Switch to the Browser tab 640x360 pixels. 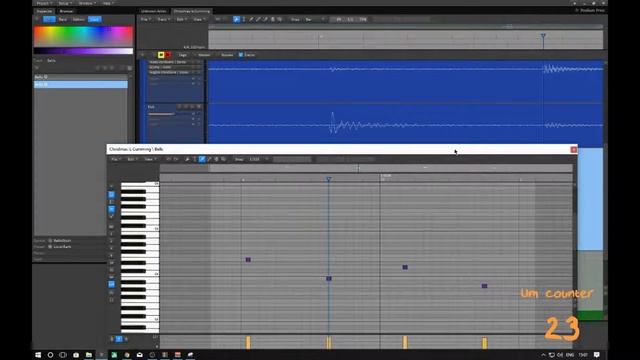[x=66, y=11]
